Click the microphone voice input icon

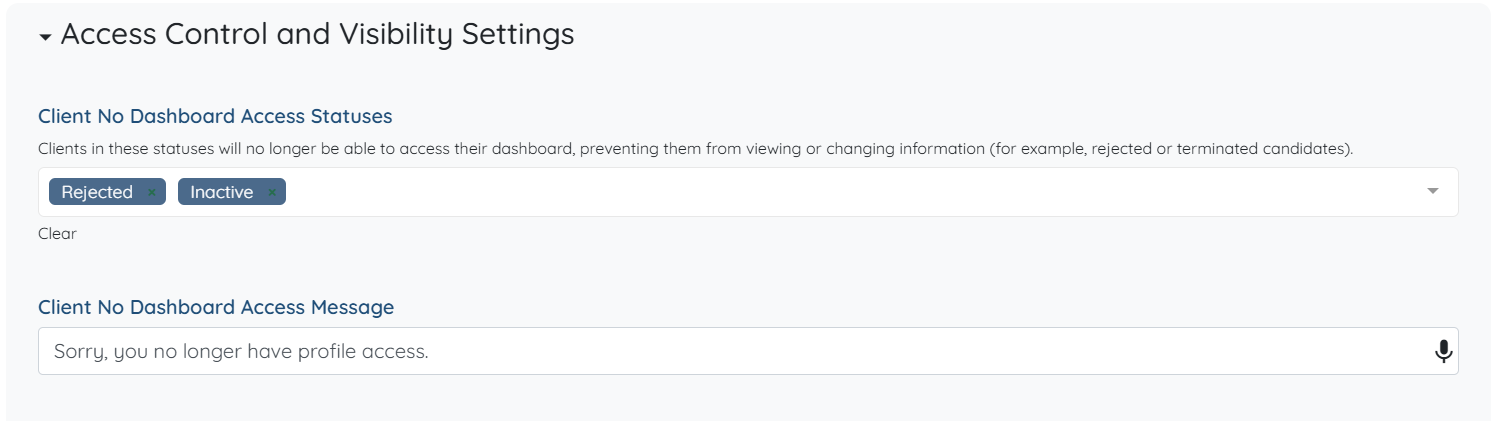[1443, 351]
